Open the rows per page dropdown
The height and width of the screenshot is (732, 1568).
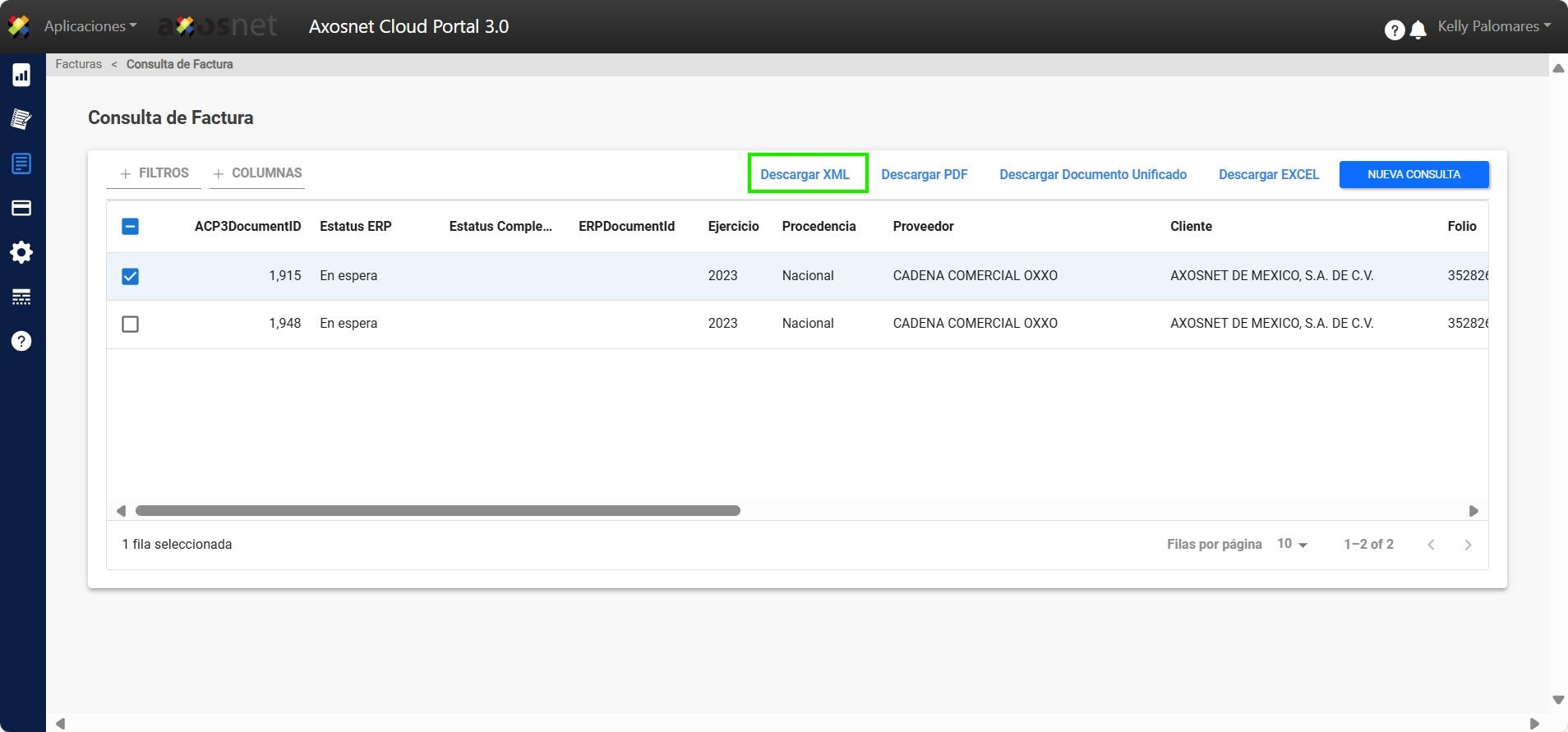pos(1292,545)
